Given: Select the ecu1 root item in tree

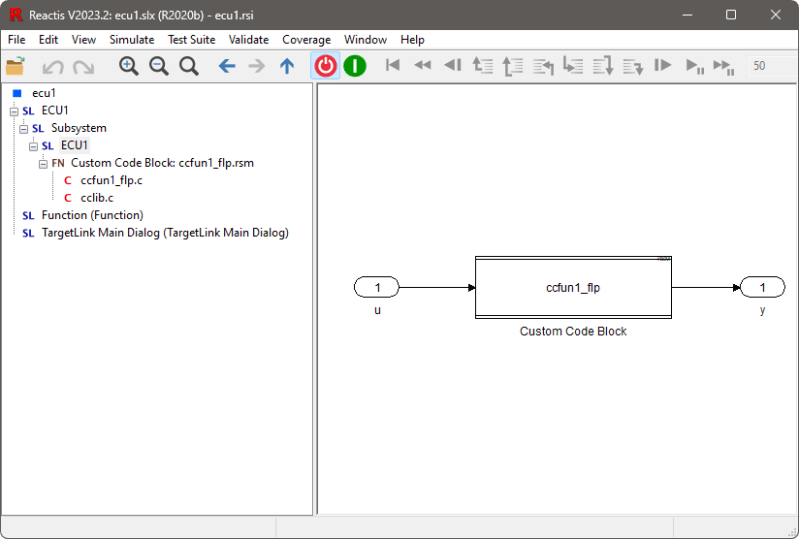Looking at the screenshot, I should pyautogui.click(x=44, y=93).
